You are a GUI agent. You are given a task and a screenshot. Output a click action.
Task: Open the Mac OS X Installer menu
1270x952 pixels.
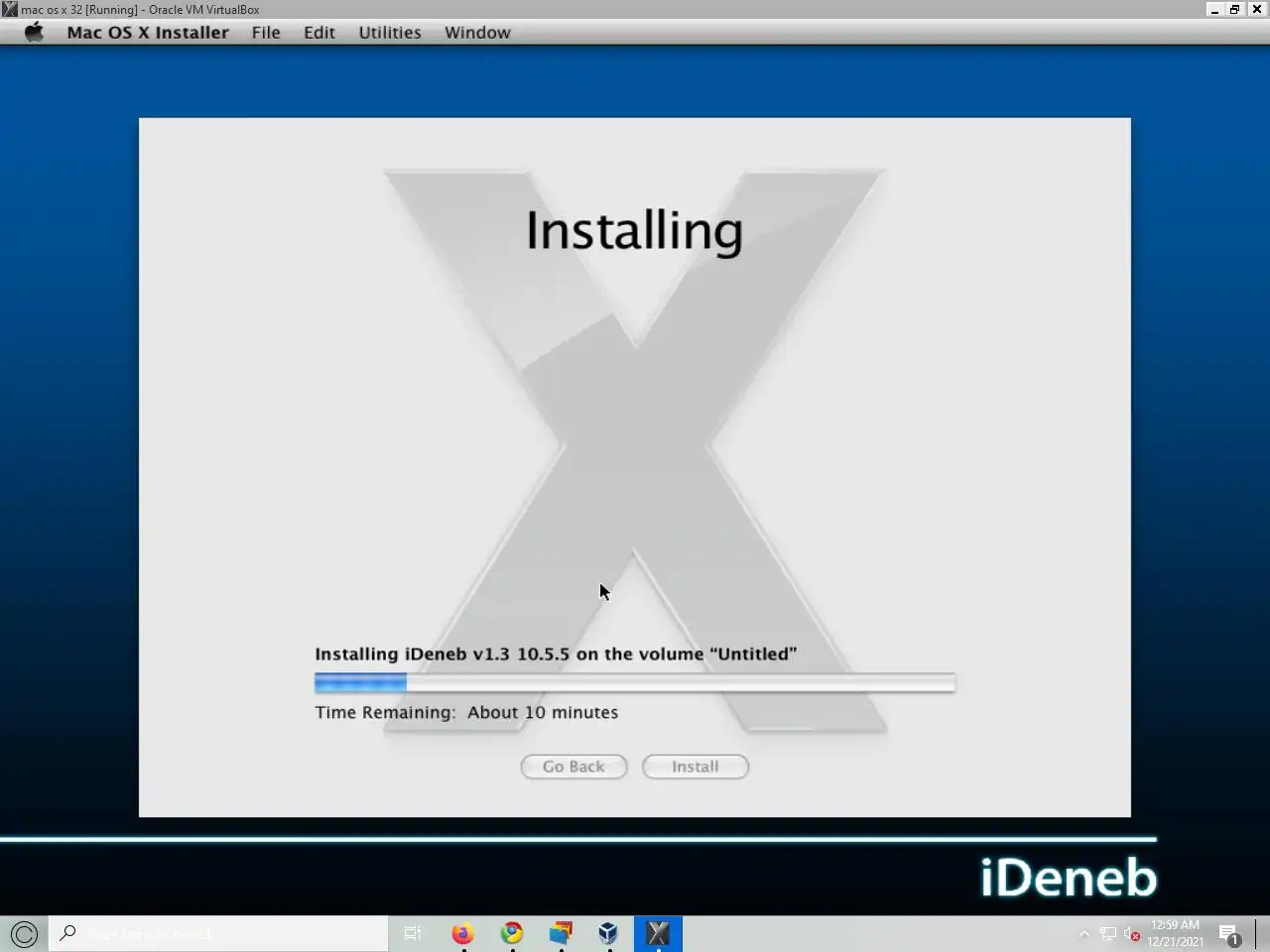click(x=148, y=33)
